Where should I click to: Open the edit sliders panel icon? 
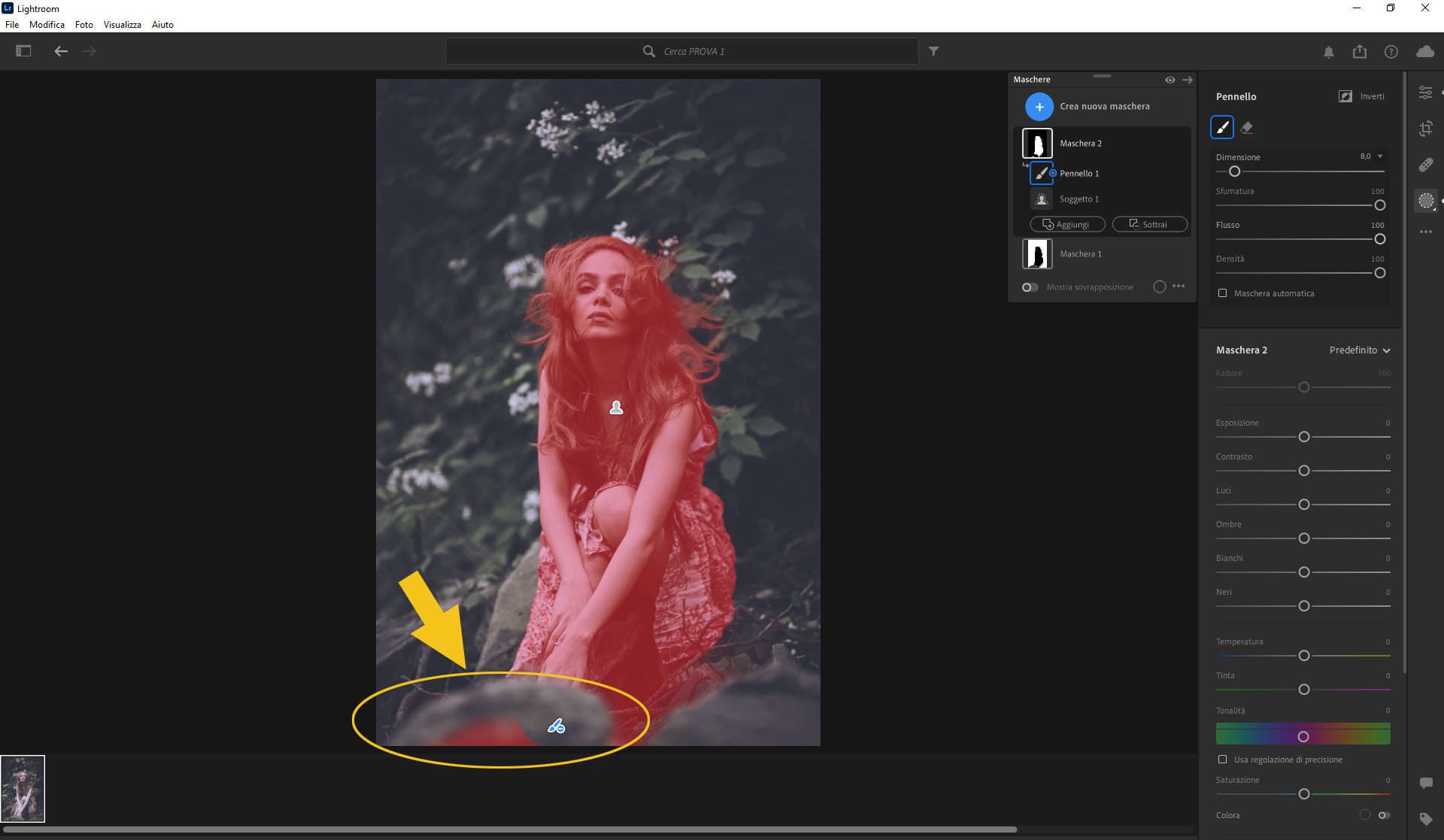(x=1425, y=92)
